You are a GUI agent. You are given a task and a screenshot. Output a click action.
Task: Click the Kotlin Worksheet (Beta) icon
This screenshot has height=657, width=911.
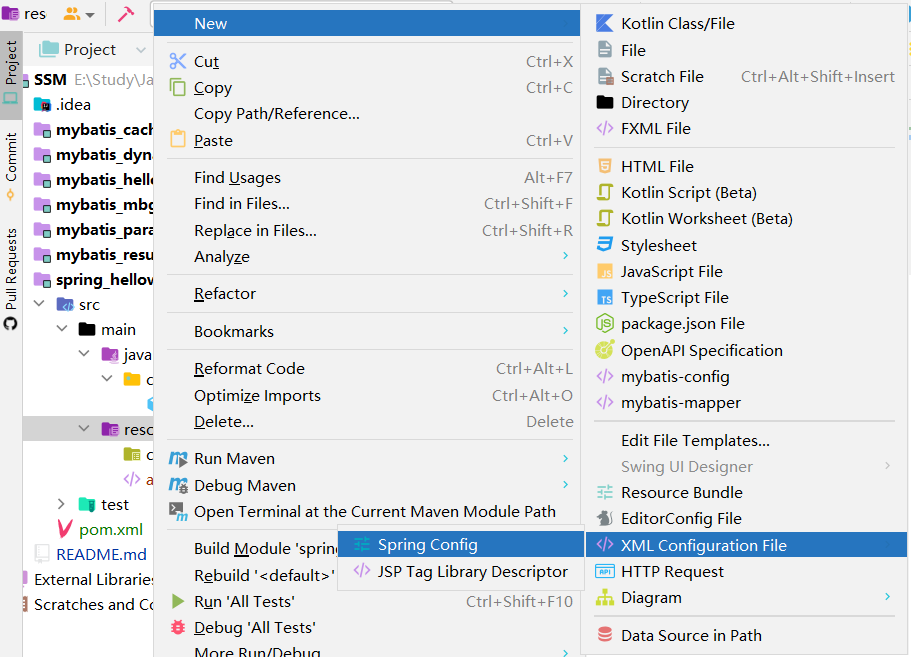[x=605, y=218]
